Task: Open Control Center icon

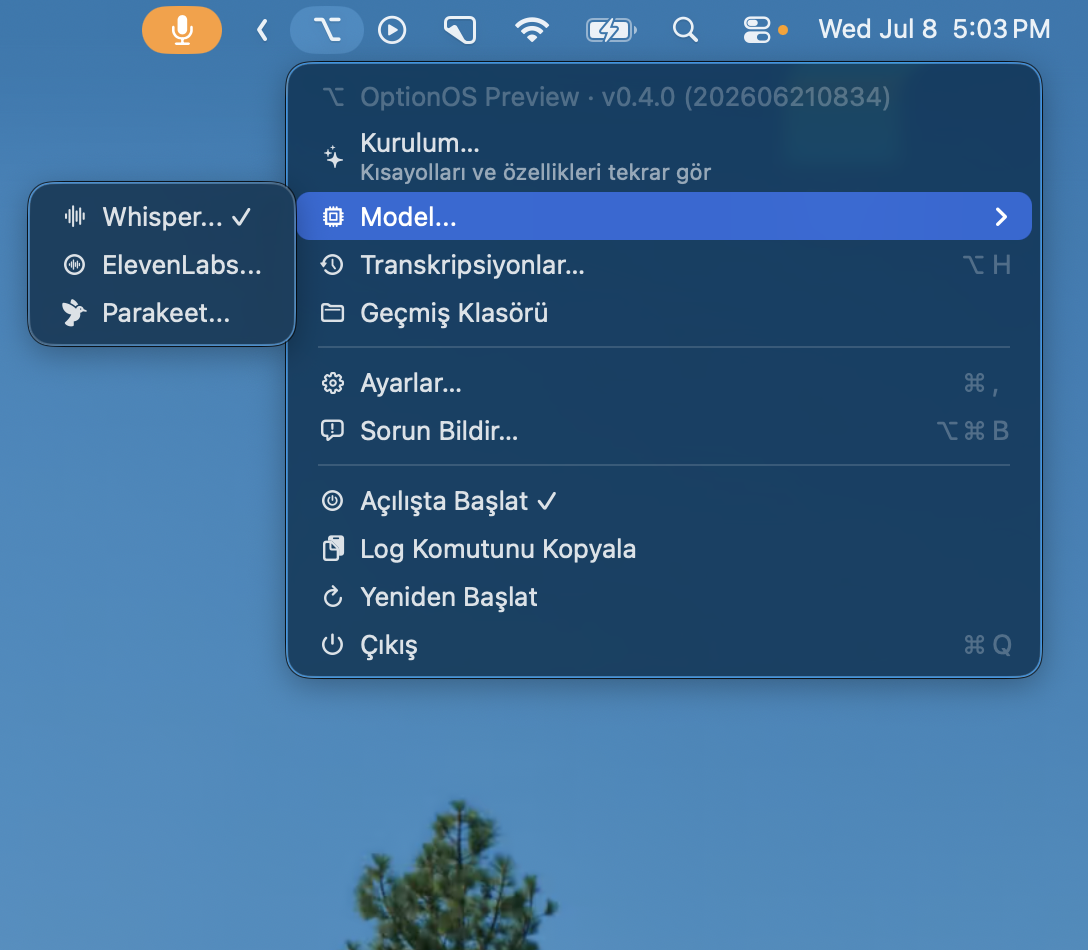Action: point(756,30)
